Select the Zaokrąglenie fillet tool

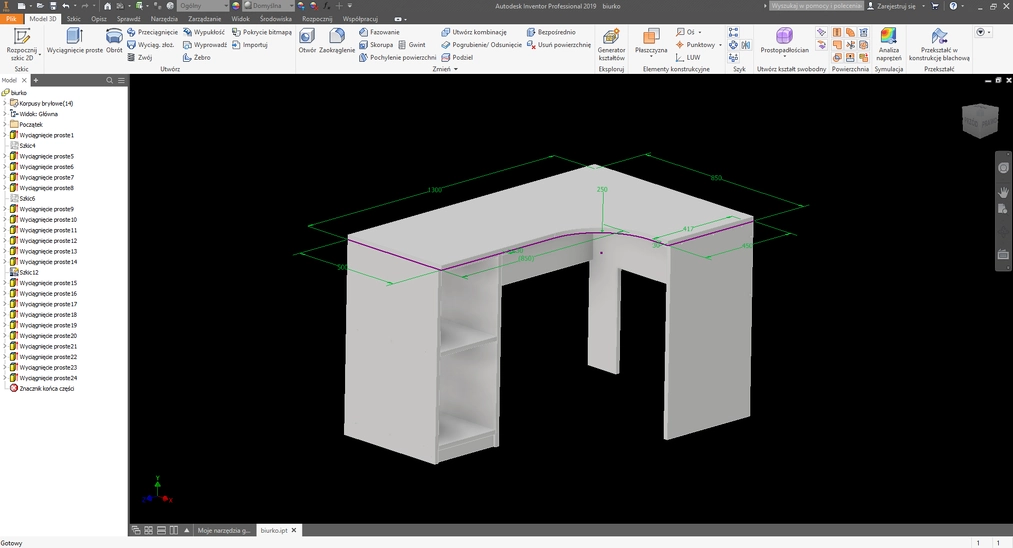337,41
